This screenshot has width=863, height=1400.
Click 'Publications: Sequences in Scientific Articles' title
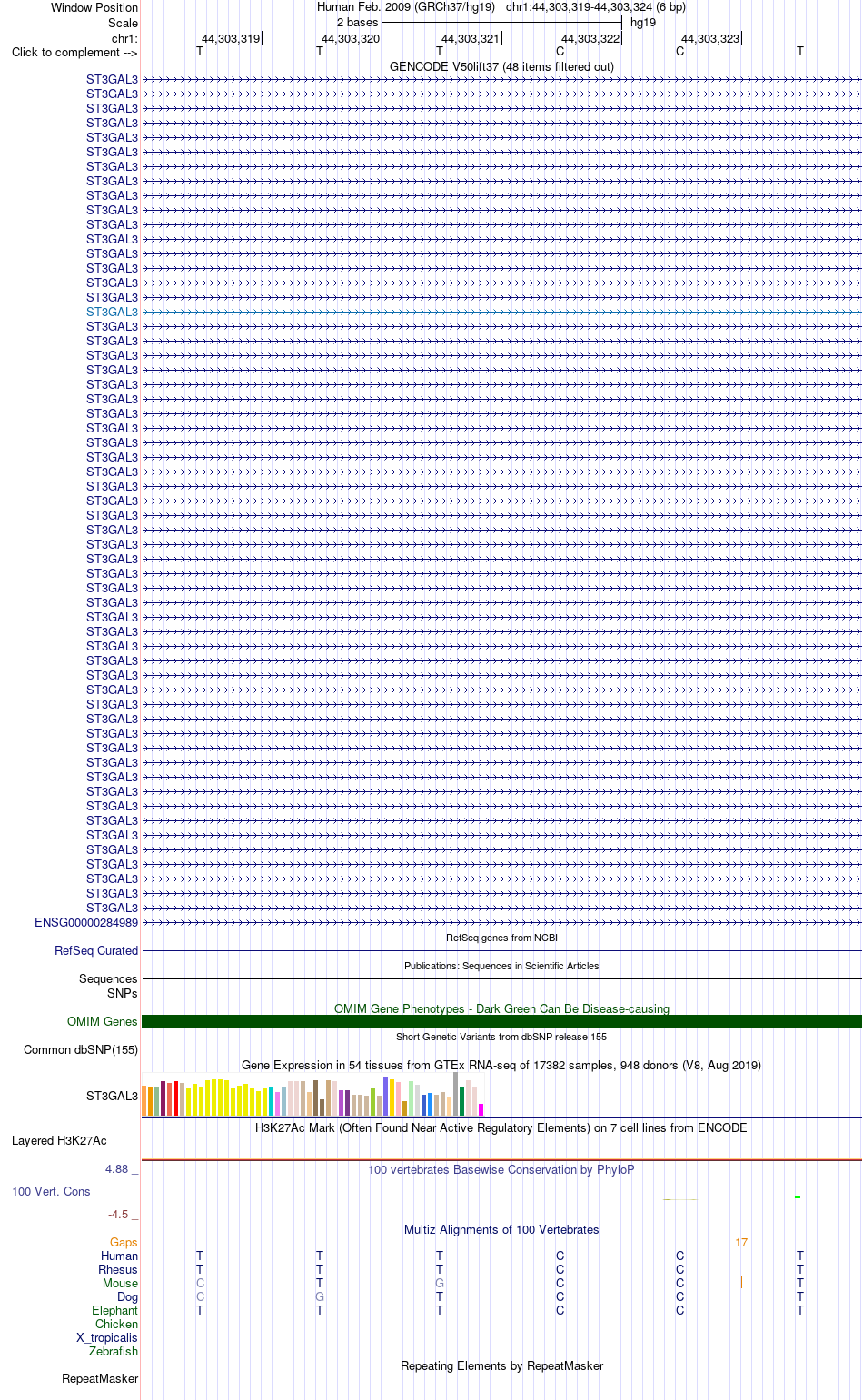coord(501,966)
